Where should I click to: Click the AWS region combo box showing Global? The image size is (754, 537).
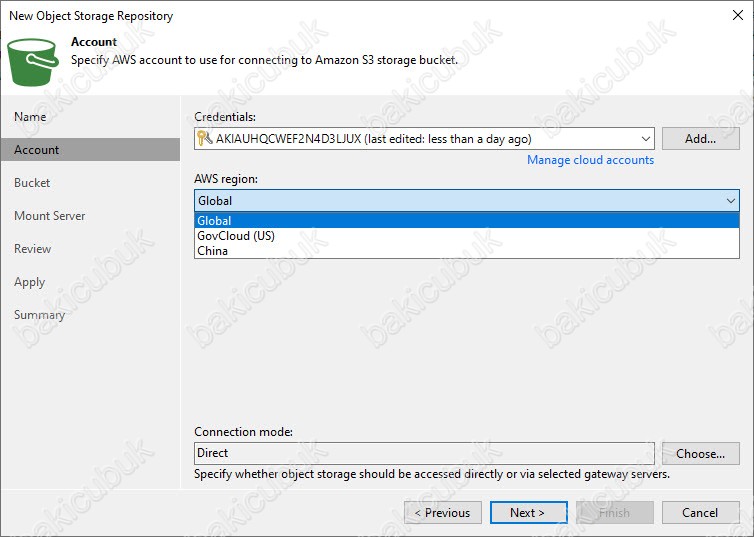click(466, 200)
